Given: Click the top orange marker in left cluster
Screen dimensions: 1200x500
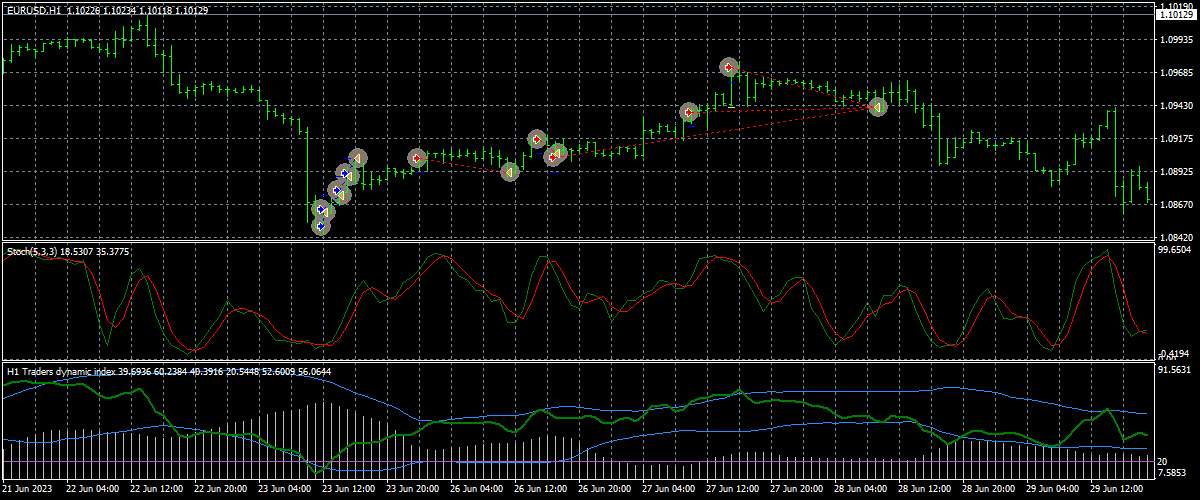Looking at the screenshot, I should coord(358,158).
